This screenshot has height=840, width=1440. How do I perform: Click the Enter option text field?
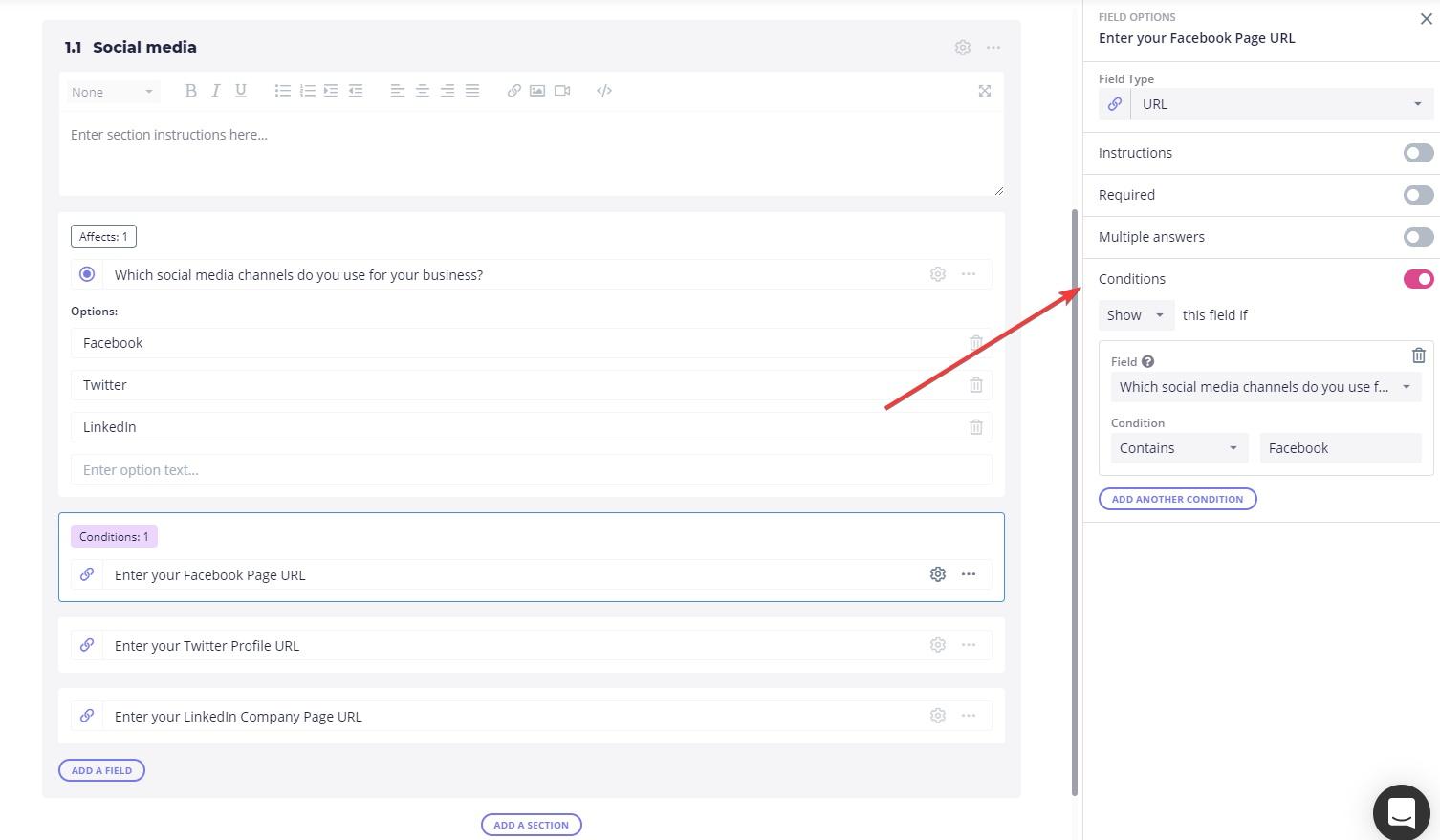tap(532, 469)
